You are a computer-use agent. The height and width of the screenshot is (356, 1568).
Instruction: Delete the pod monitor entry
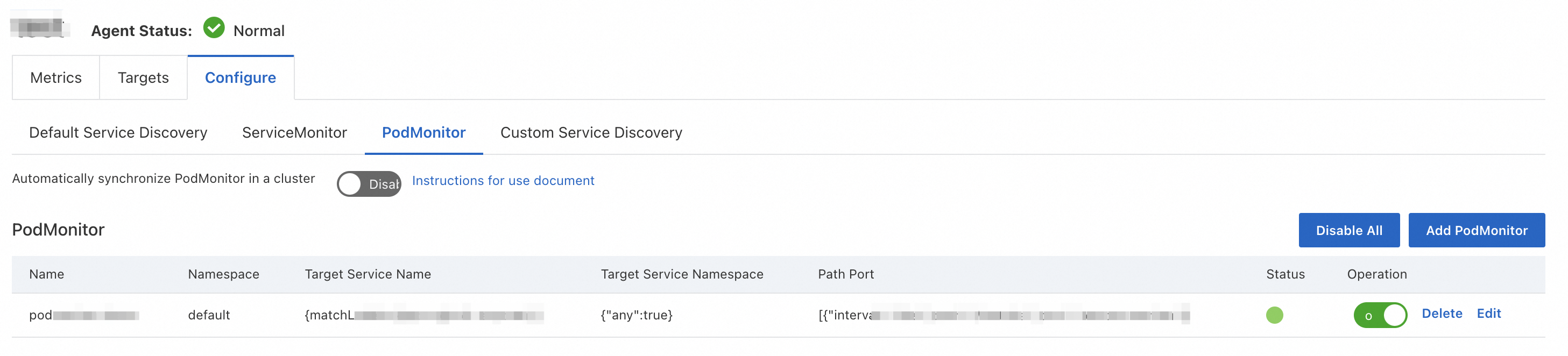tap(1442, 314)
